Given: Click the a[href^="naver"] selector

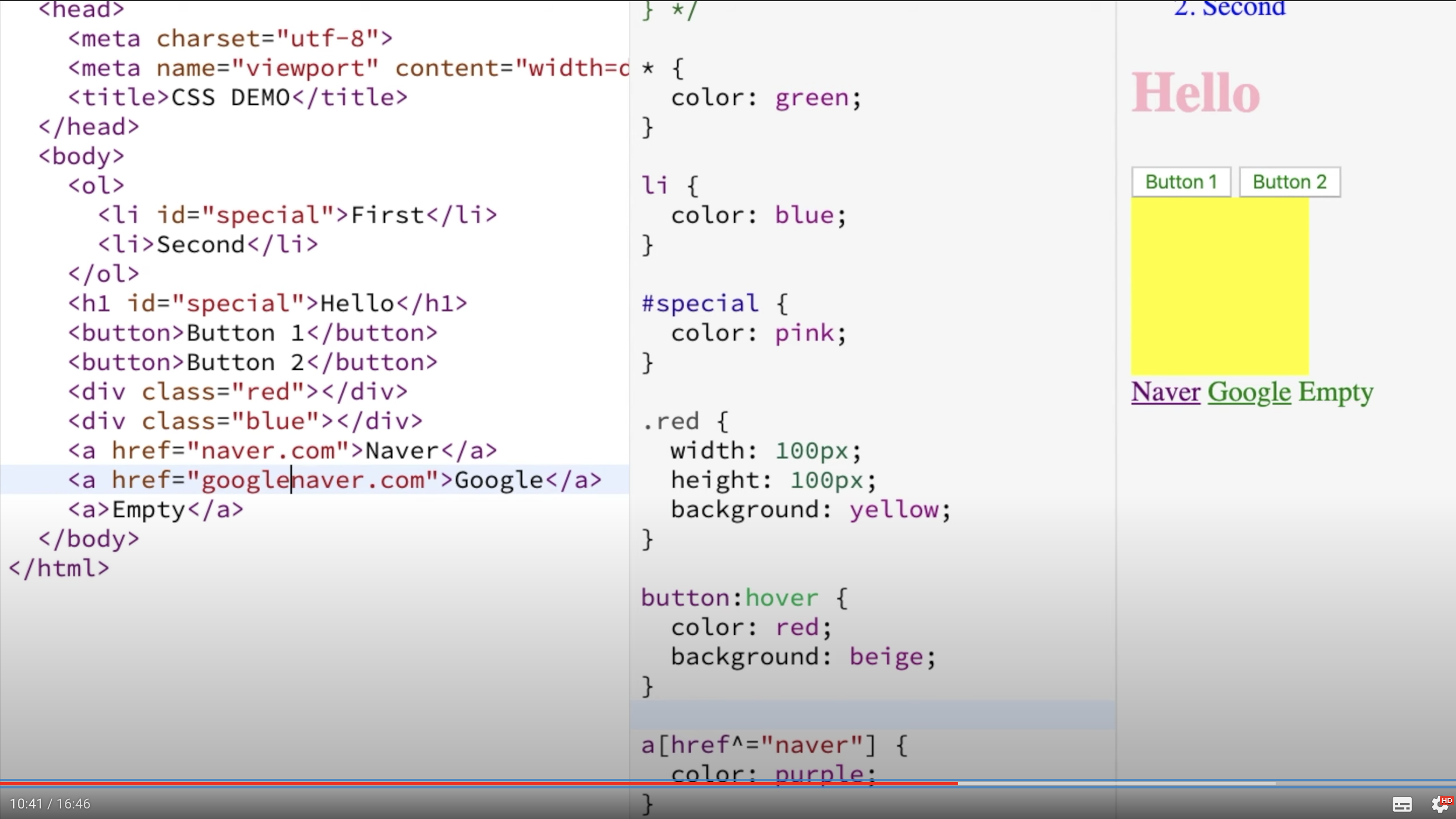Looking at the screenshot, I should point(759,745).
